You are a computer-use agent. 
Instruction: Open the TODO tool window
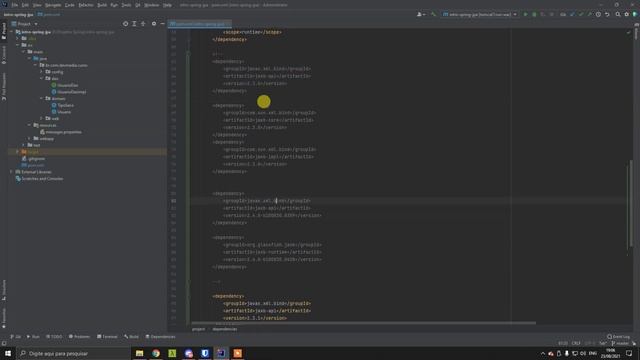tap(54, 337)
